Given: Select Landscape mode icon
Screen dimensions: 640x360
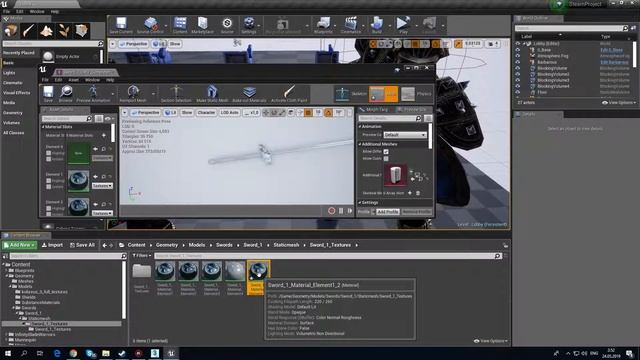Looking at the screenshot, I should point(46,30).
